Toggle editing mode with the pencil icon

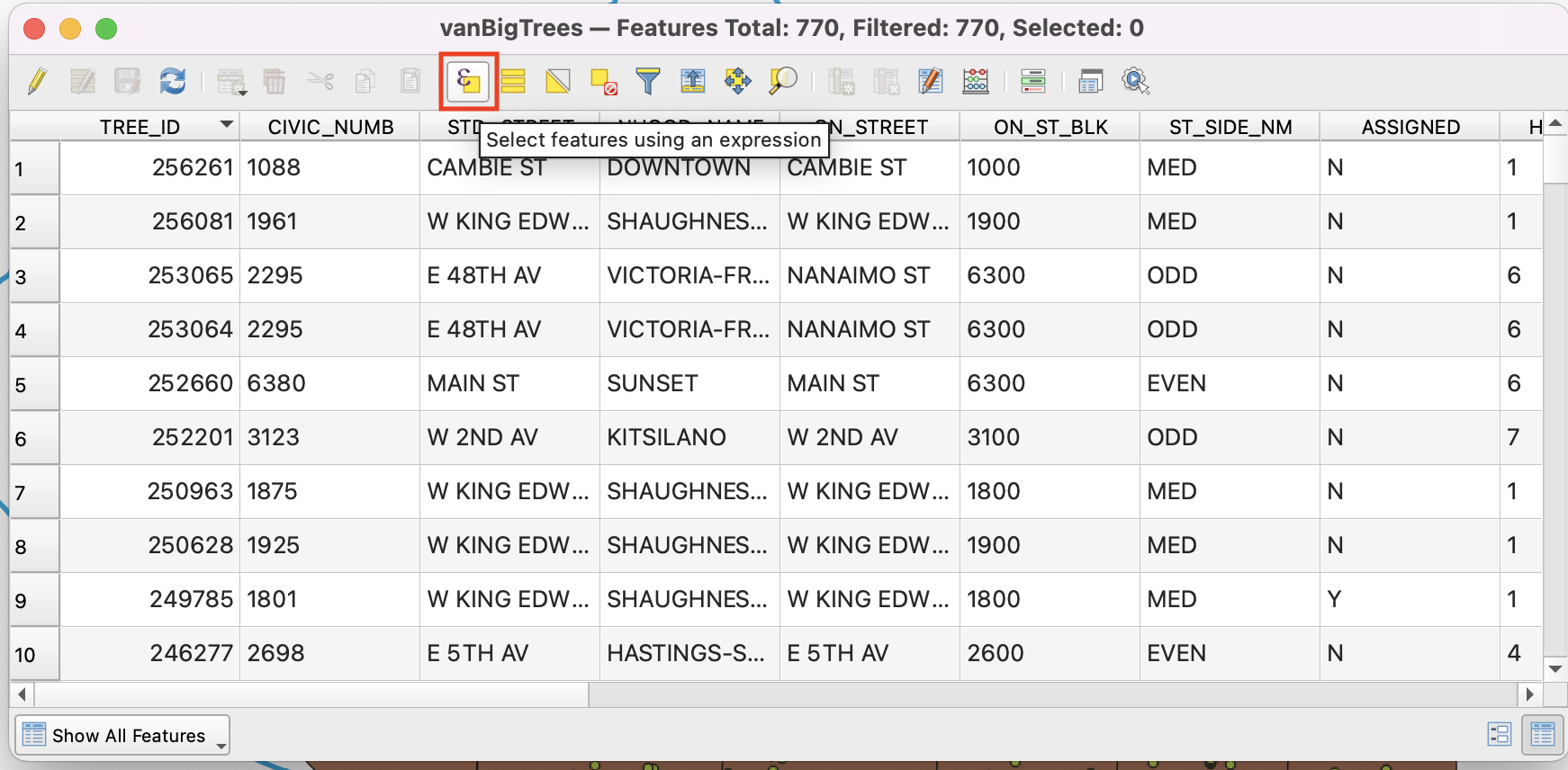pyautogui.click(x=37, y=82)
